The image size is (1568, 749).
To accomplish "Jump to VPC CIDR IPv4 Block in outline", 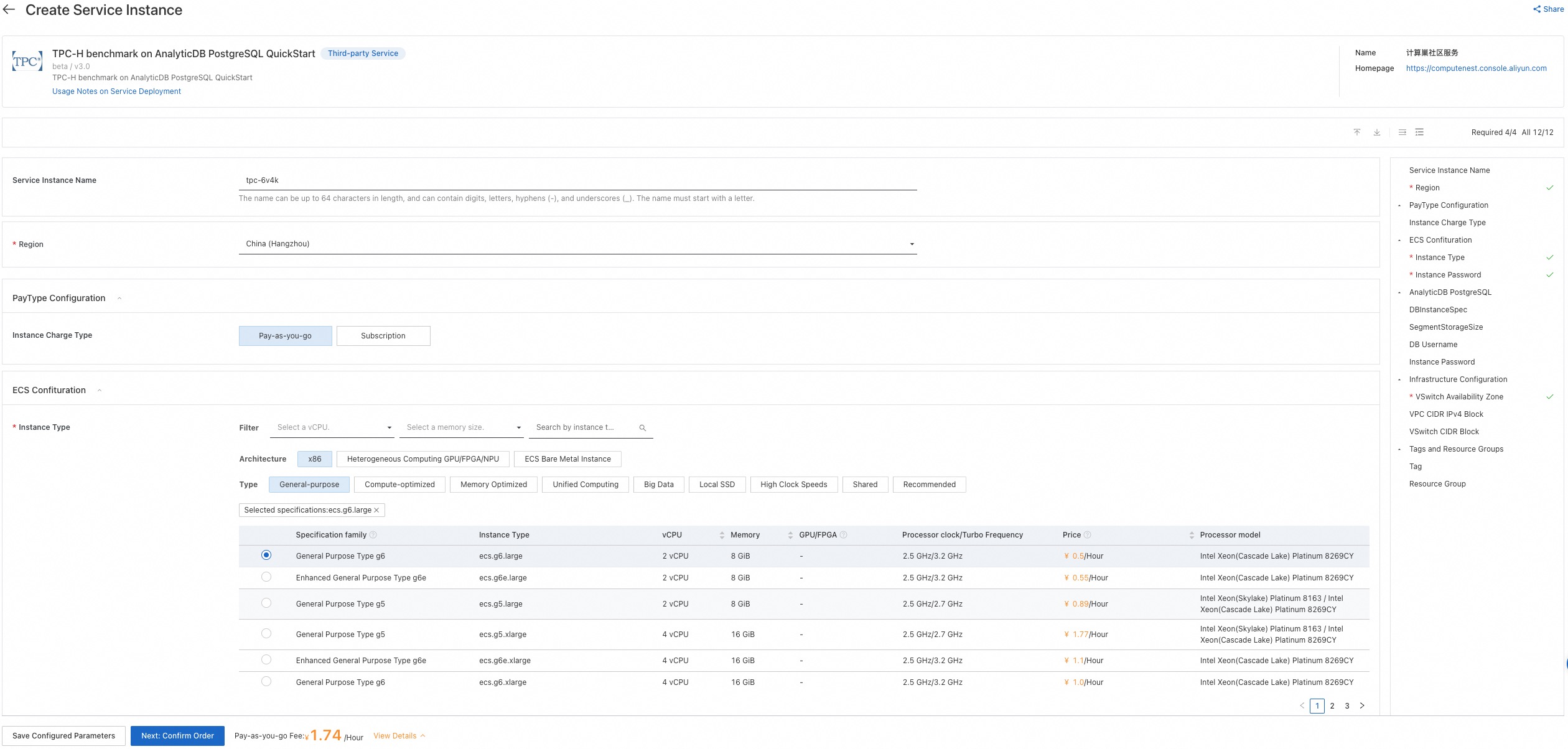I will pos(1446,414).
